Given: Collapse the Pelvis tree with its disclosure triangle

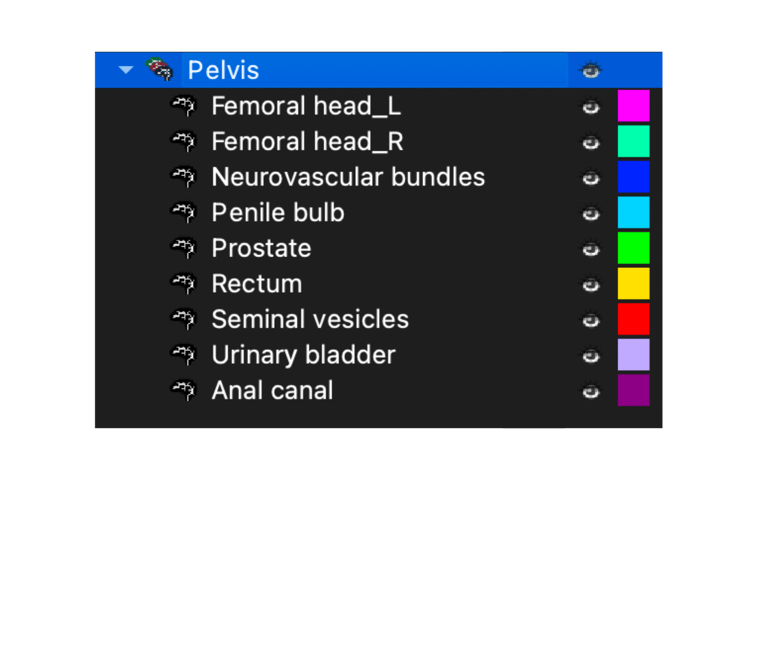Looking at the screenshot, I should click(x=125, y=70).
